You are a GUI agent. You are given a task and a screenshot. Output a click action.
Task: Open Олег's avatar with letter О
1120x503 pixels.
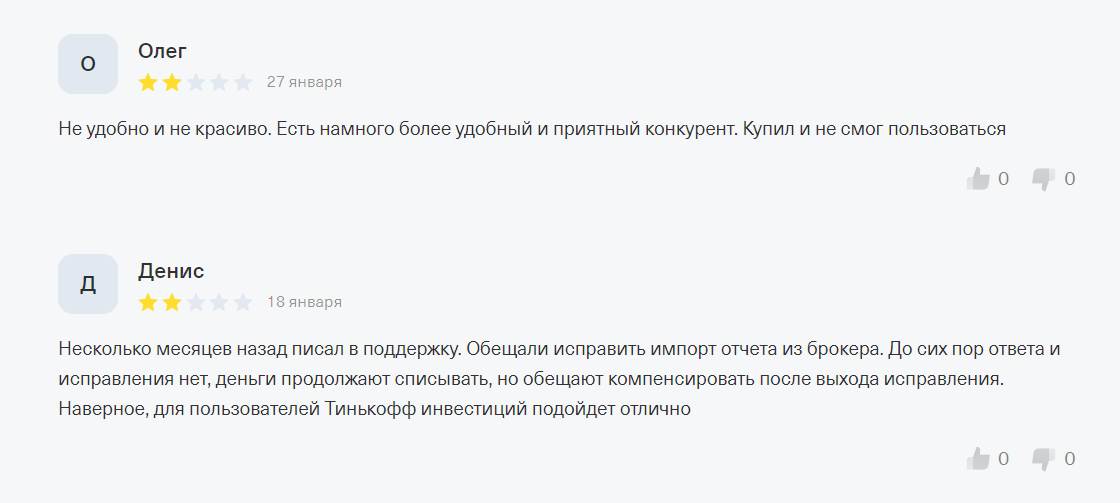coord(88,64)
